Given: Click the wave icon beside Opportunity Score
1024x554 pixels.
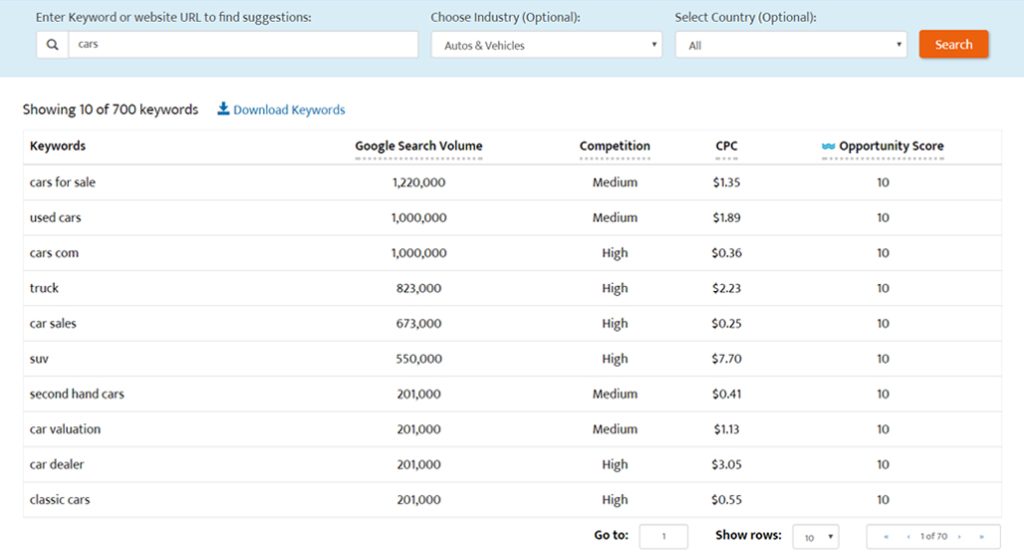Looking at the screenshot, I should coord(828,146).
